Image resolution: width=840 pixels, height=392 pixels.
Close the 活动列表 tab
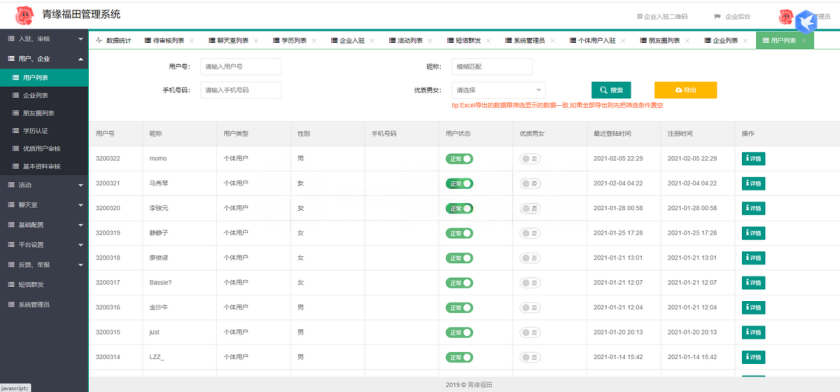tap(430, 41)
